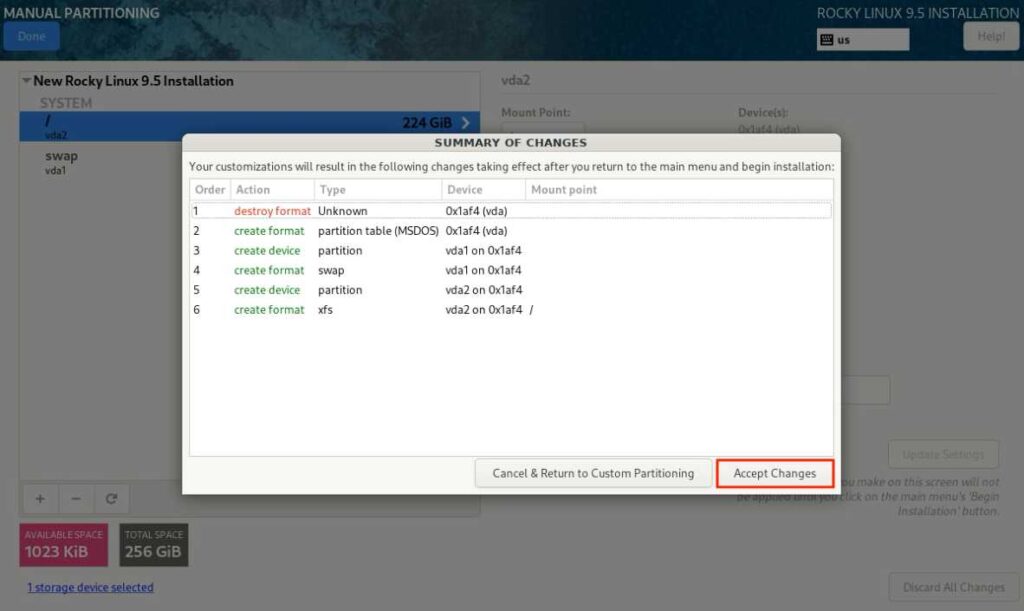Sort by Device column header
The width and height of the screenshot is (1024, 611).
[x=483, y=189]
